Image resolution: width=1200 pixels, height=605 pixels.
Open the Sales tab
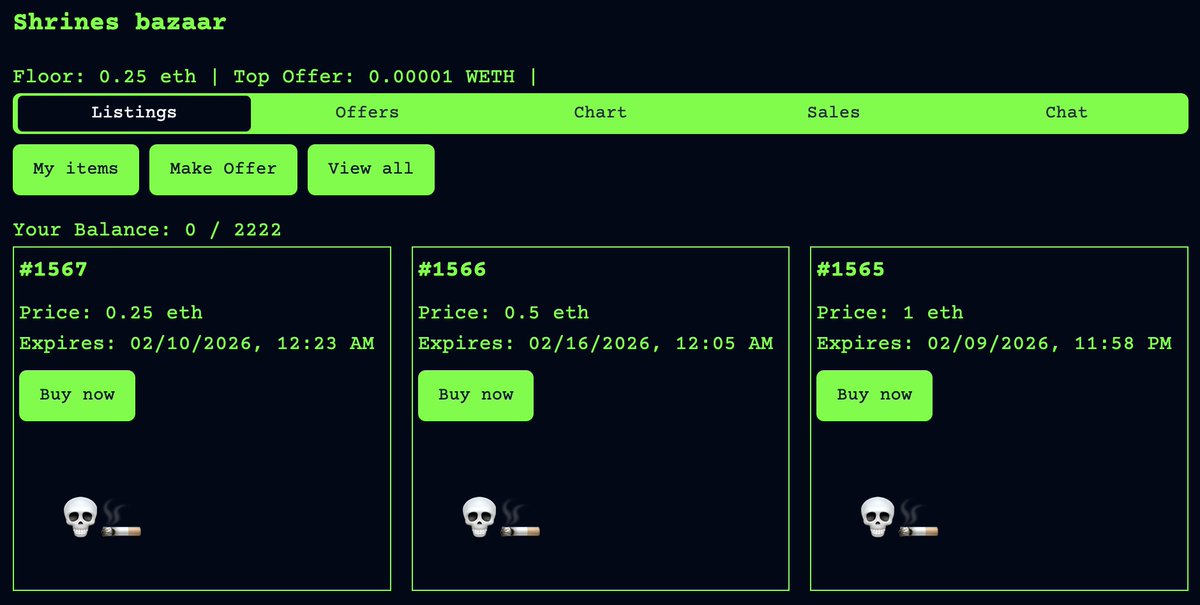coord(833,113)
